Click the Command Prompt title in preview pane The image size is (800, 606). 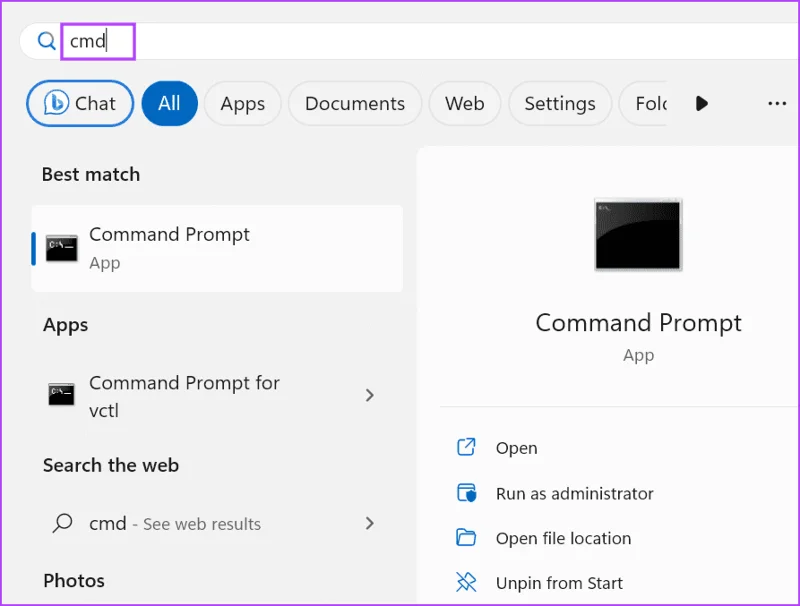[638, 323]
